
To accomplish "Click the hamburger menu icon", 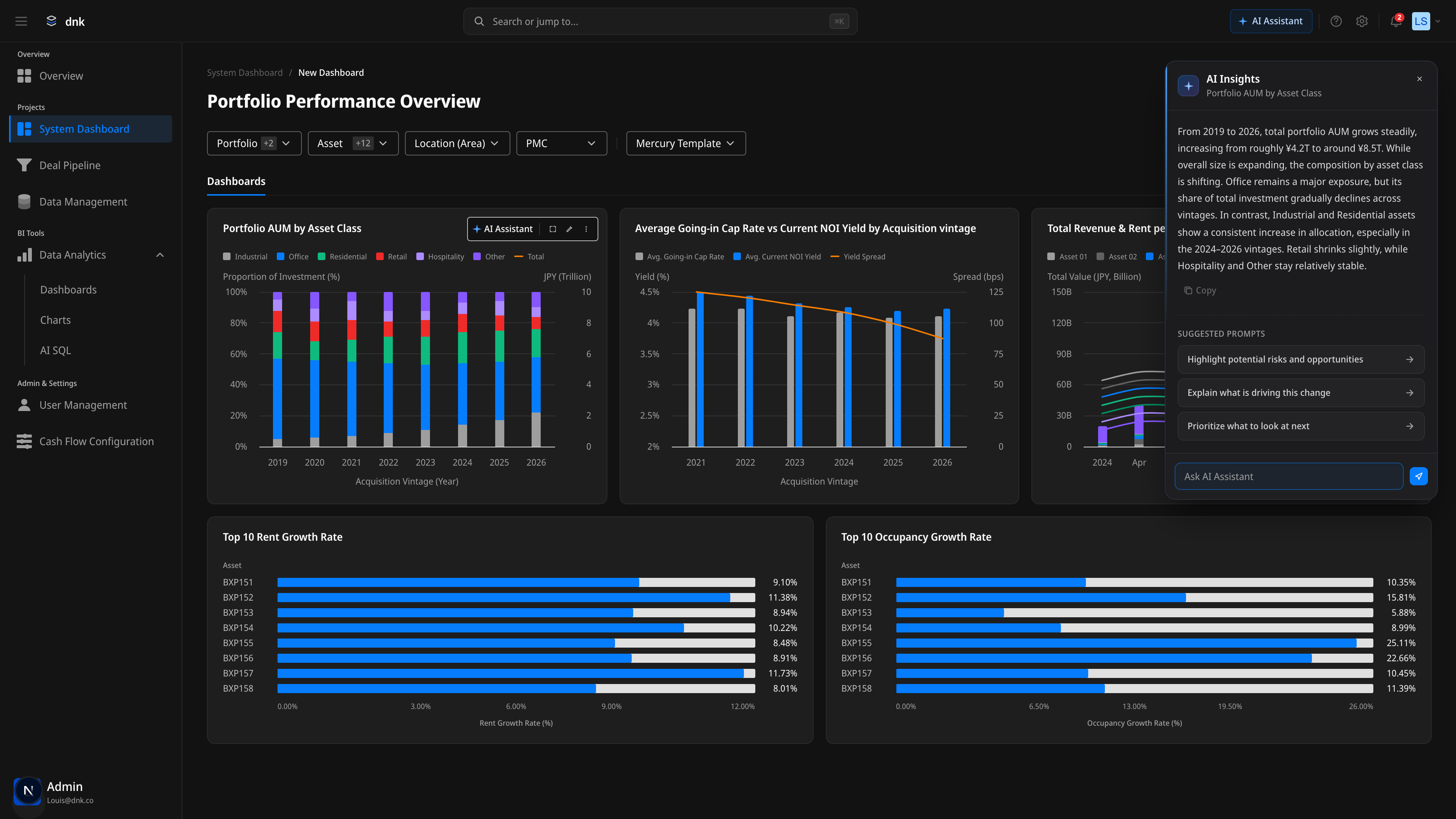I will pyautogui.click(x=21, y=22).
